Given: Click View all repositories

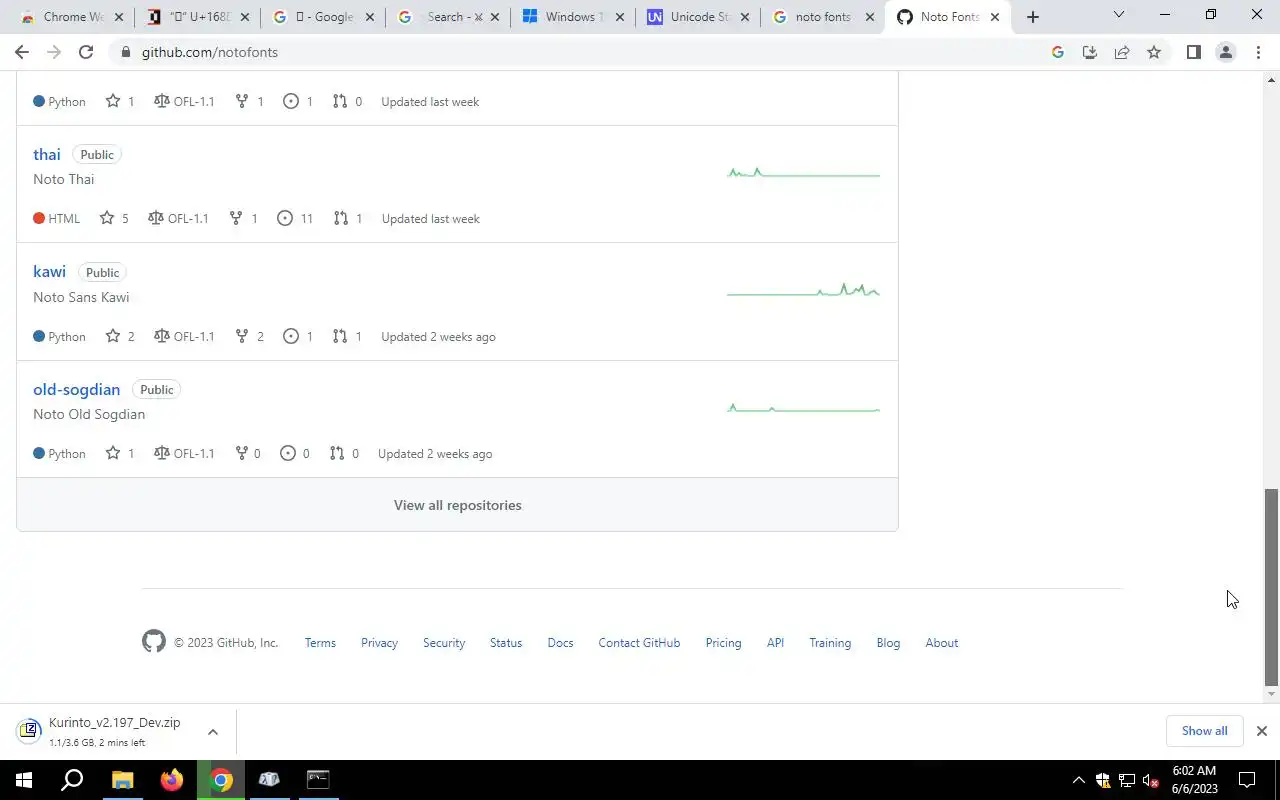Looking at the screenshot, I should pyautogui.click(x=457, y=505).
